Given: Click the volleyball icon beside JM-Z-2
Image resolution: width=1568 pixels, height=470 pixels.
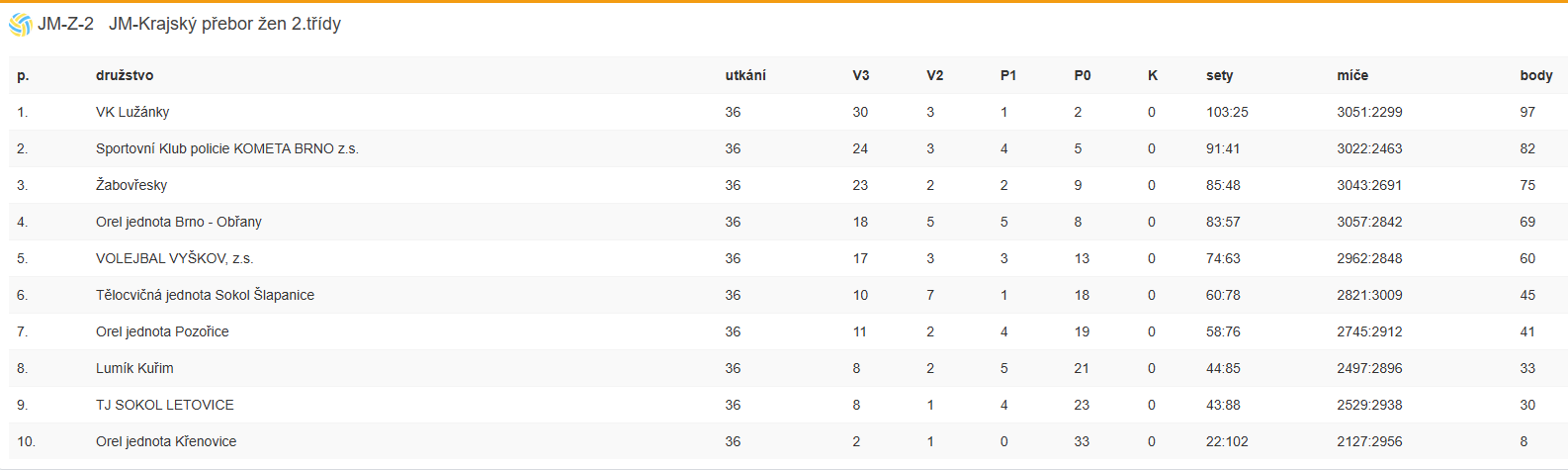Looking at the screenshot, I should 20,25.
